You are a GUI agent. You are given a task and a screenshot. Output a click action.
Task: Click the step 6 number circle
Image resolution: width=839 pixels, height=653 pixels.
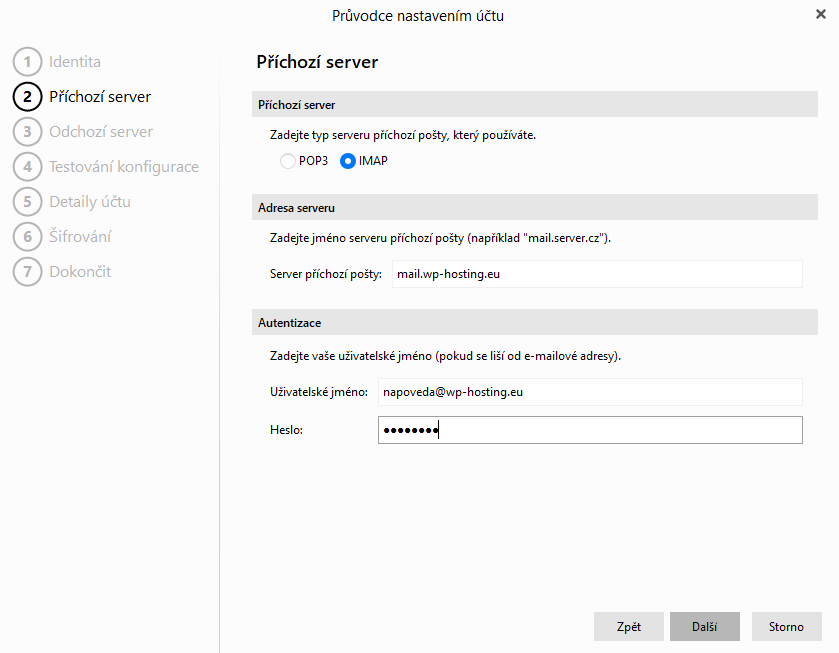(x=27, y=237)
